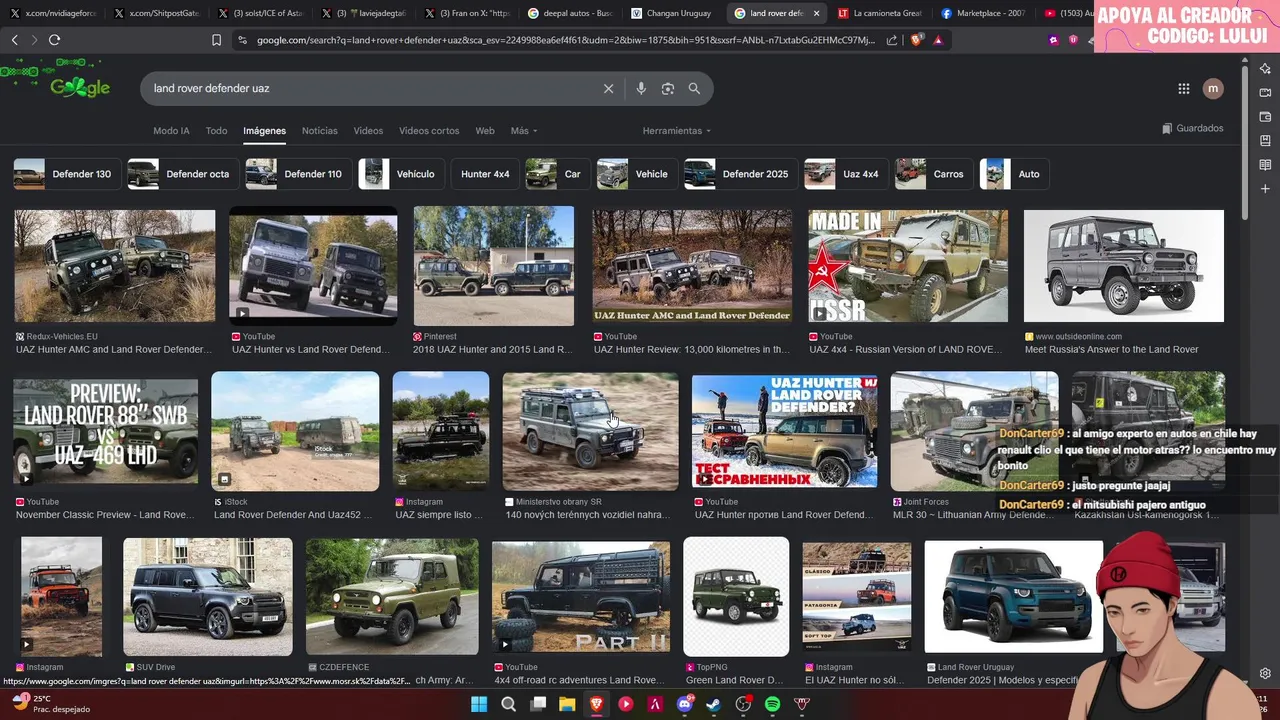Screen dimensions: 1280x720
Task: Switch to the Marketplace Facebook browser tab
Action: [x=982, y=13]
